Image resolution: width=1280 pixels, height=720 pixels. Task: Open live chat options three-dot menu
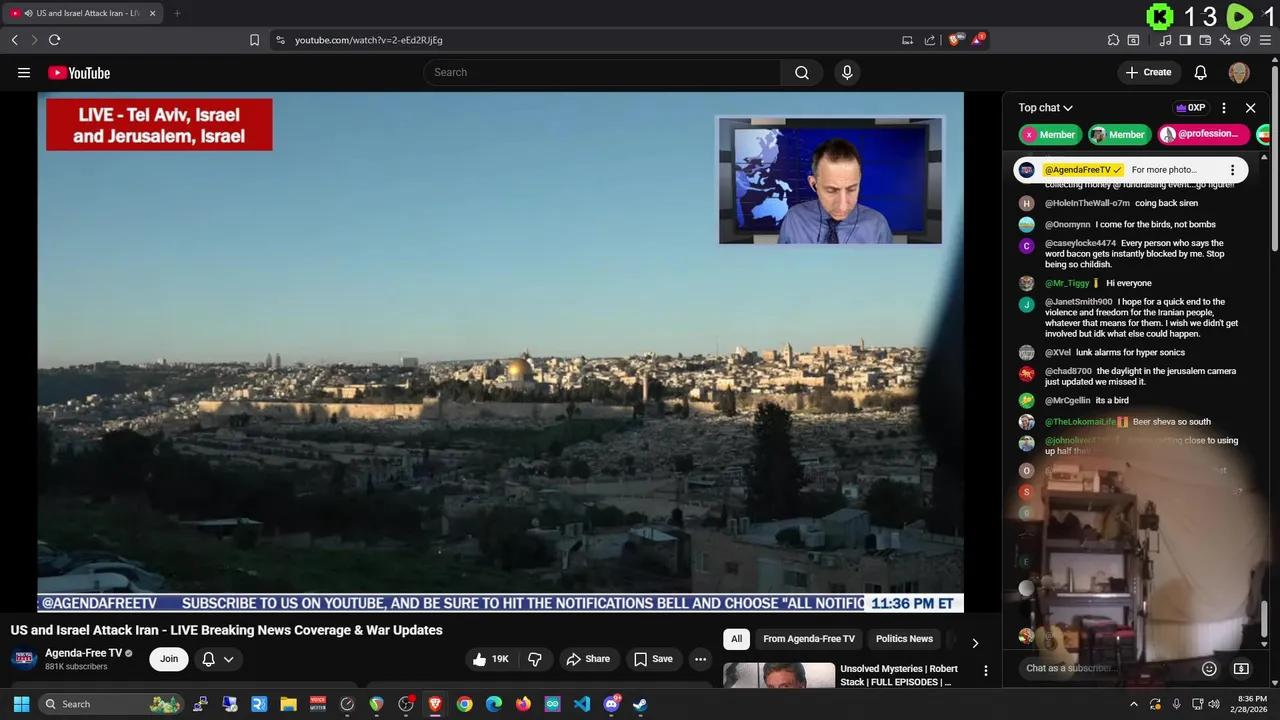1224,108
